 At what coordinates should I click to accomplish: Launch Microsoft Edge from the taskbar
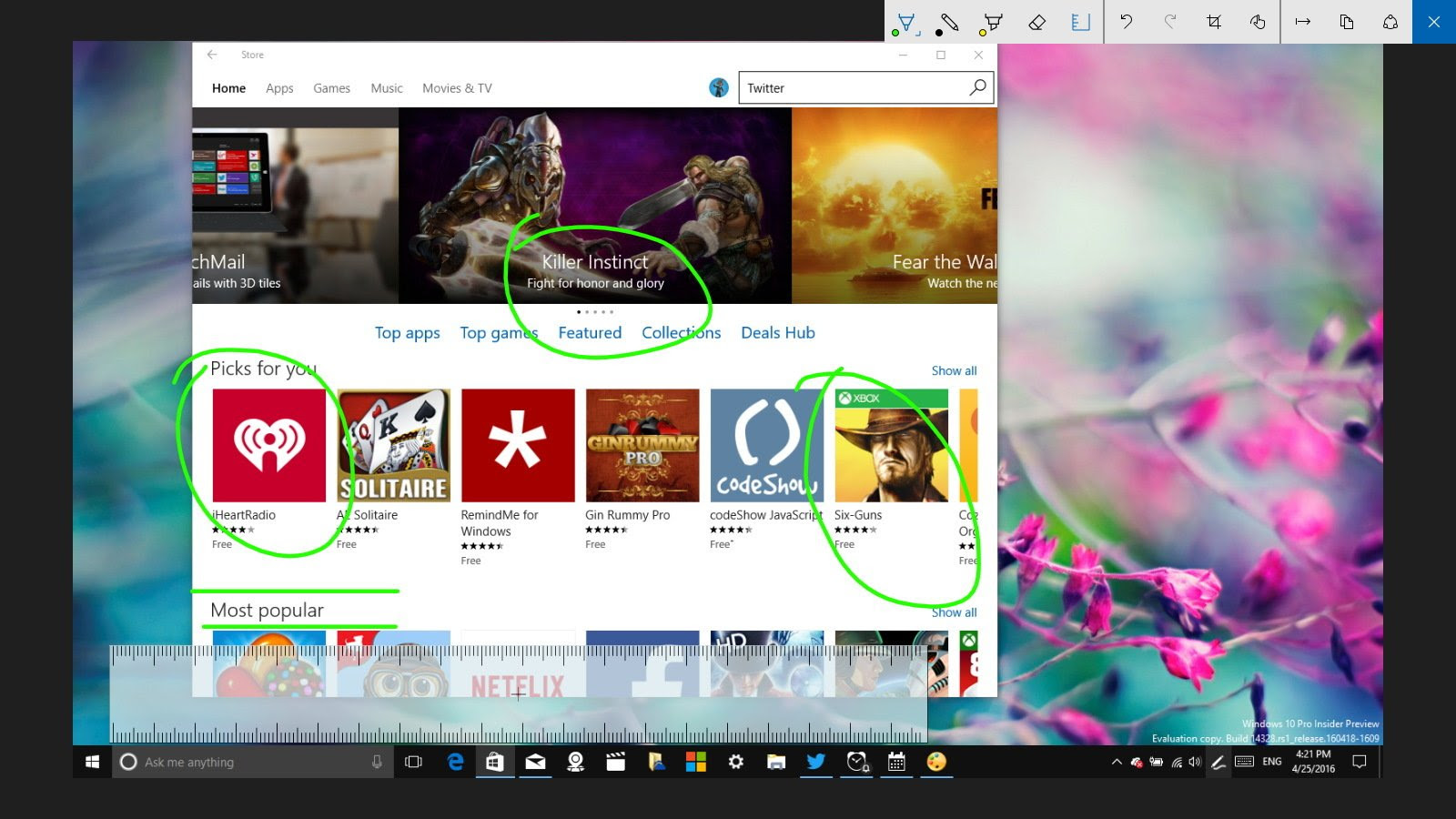[x=455, y=762]
